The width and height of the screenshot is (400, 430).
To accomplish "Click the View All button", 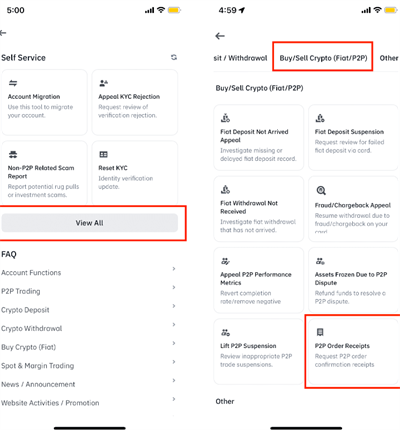I will point(89,223).
